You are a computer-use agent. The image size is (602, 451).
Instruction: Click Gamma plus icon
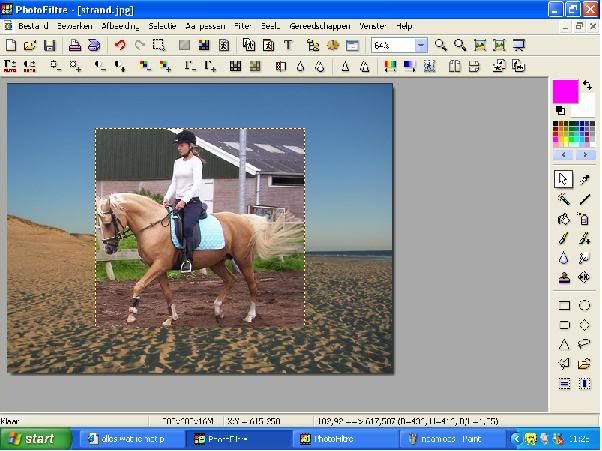point(210,66)
